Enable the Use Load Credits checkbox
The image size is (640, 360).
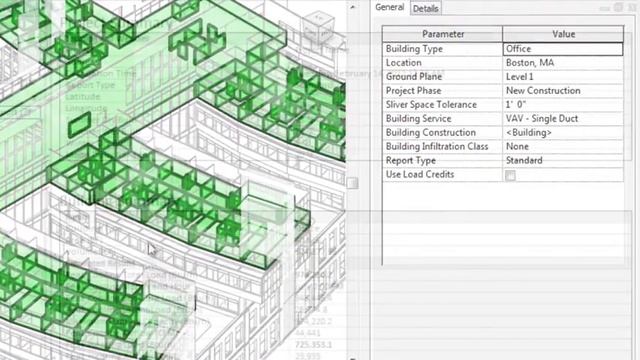[510, 175]
